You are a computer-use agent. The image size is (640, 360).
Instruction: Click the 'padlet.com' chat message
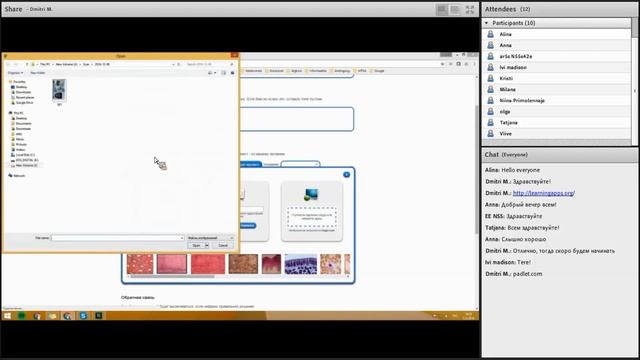(527, 274)
